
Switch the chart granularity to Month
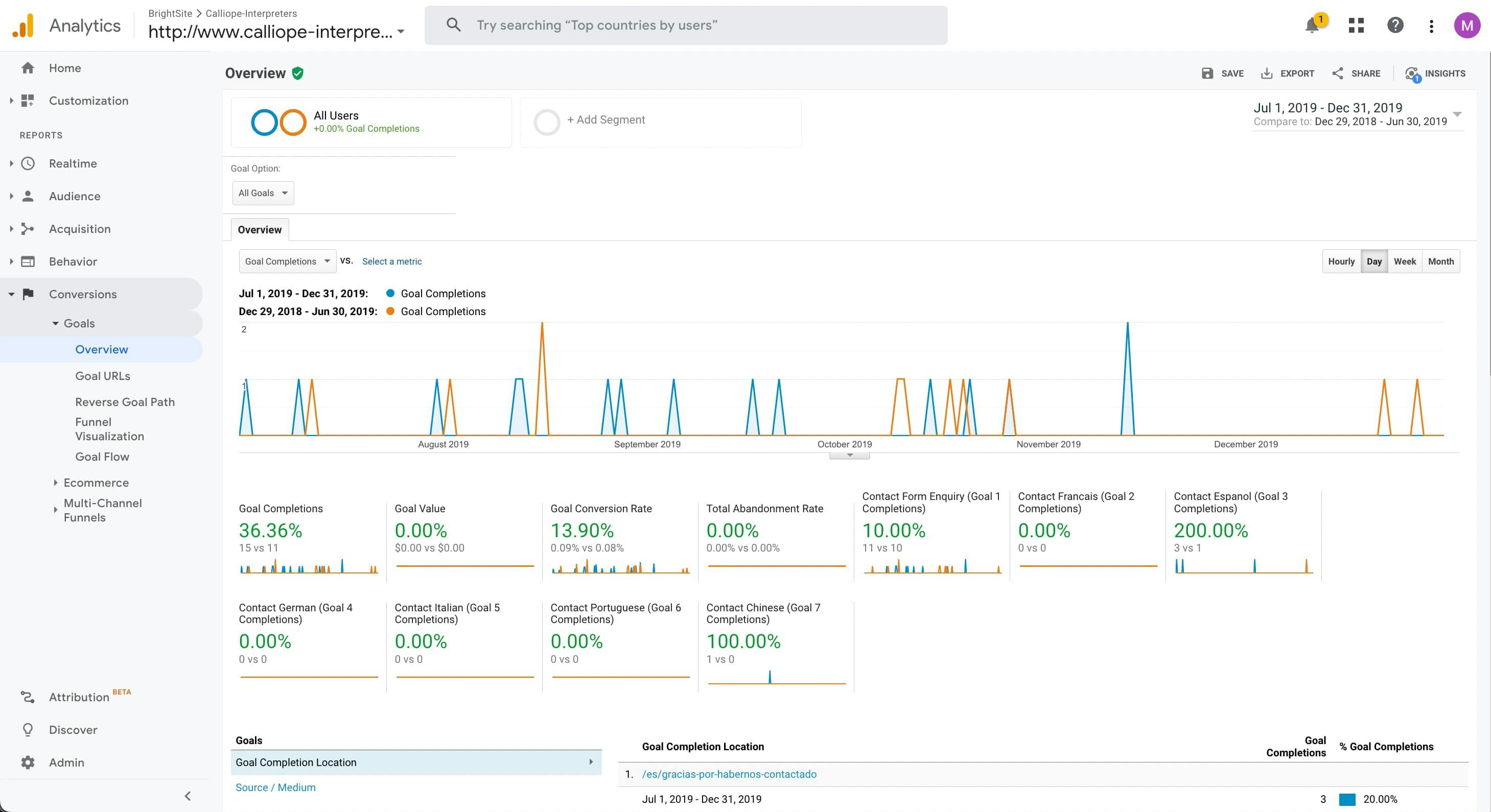tap(1440, 261)
